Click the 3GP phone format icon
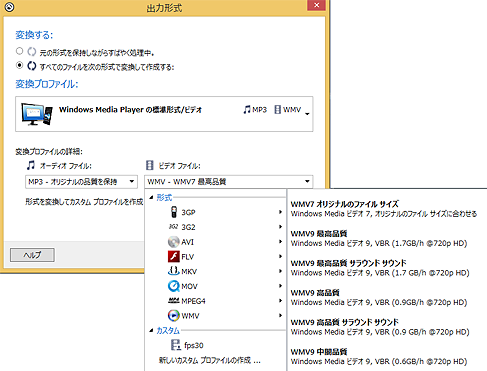This screenshot has height=371, width=487. click(174, 212)
